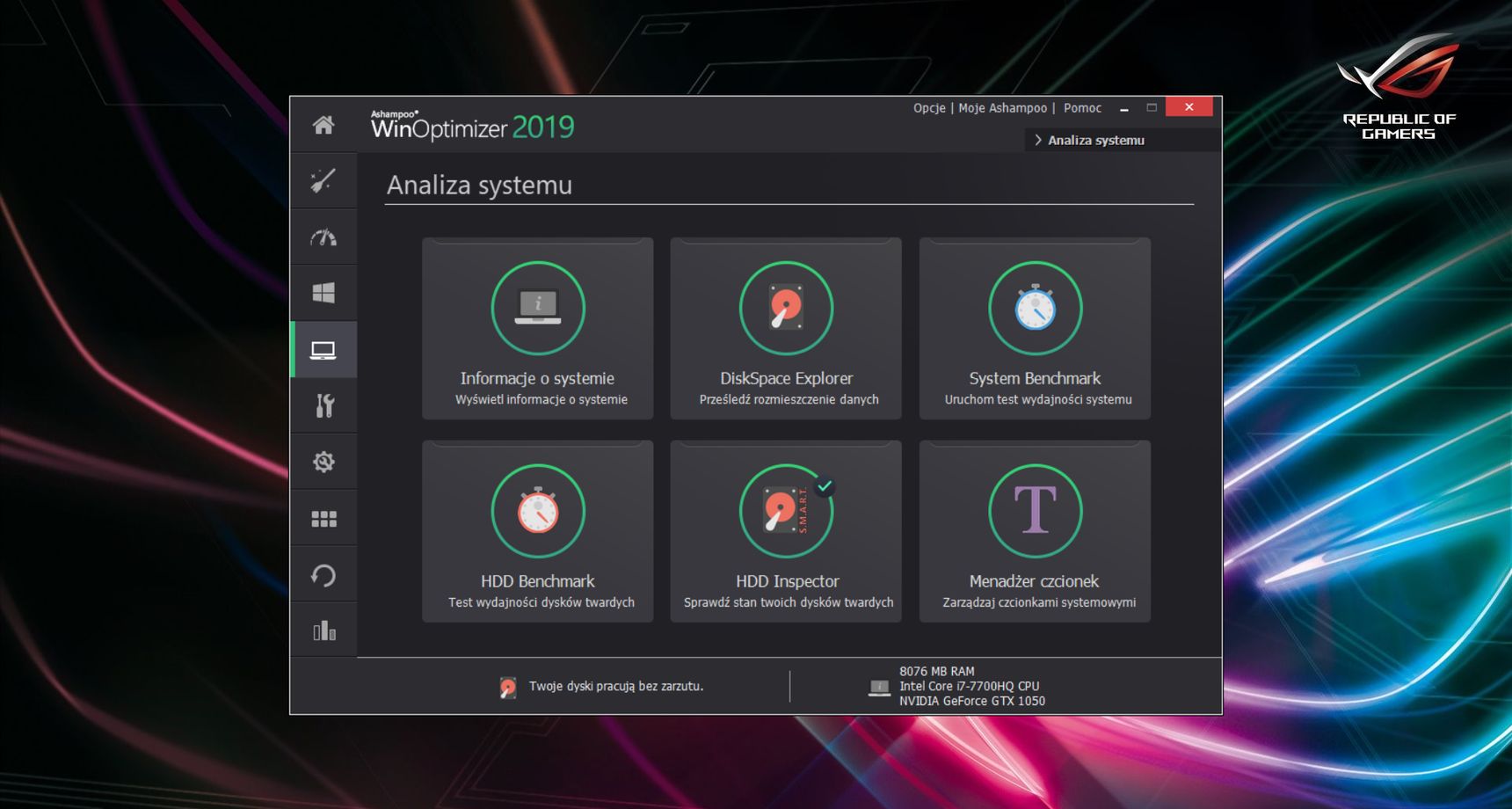Click 'Wyświetl informacje o systemie' description
This screenshot has width=1512, height=809.
pos(542,399)
